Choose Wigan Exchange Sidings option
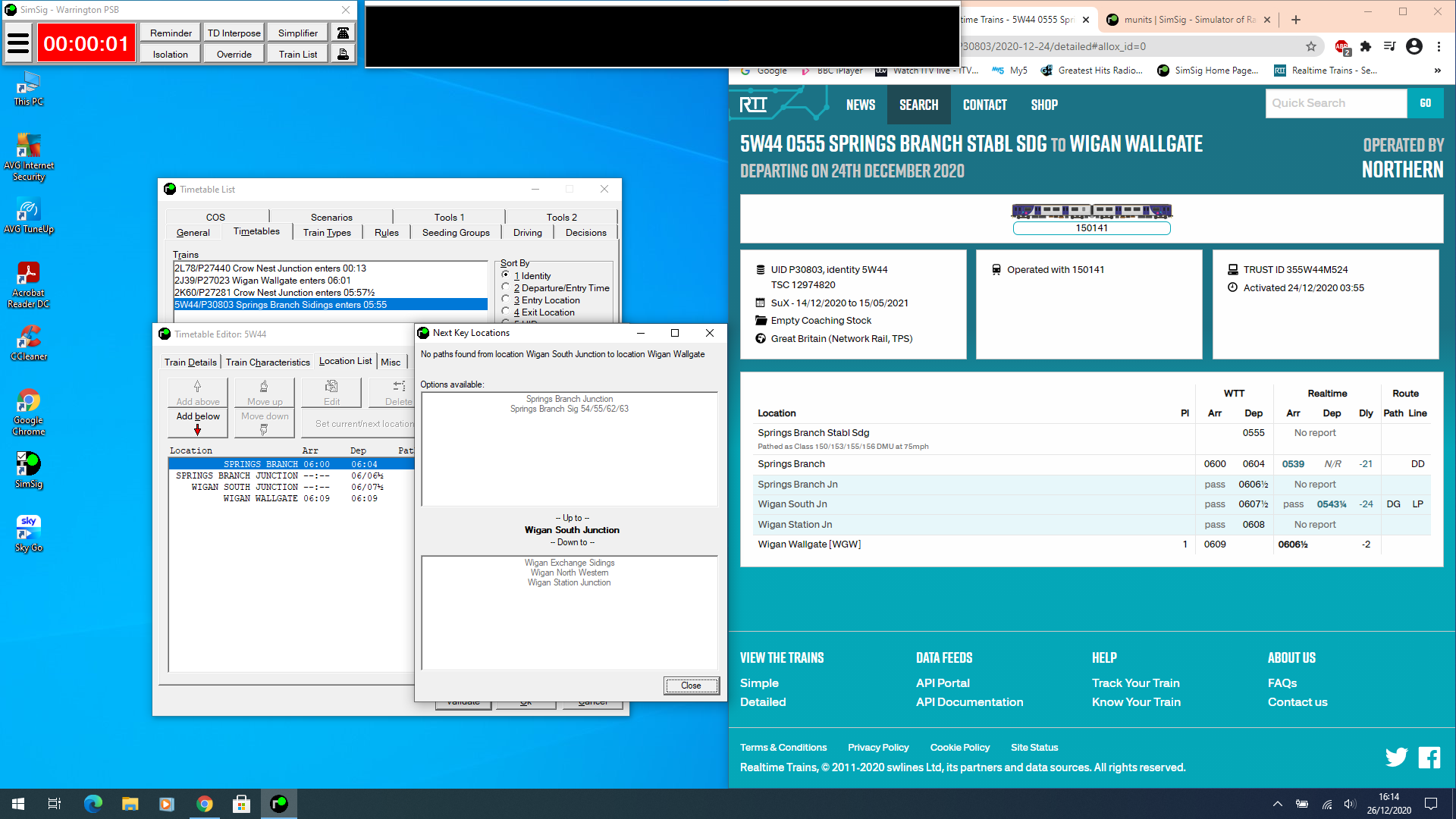1456x819 pixels. 569,563
